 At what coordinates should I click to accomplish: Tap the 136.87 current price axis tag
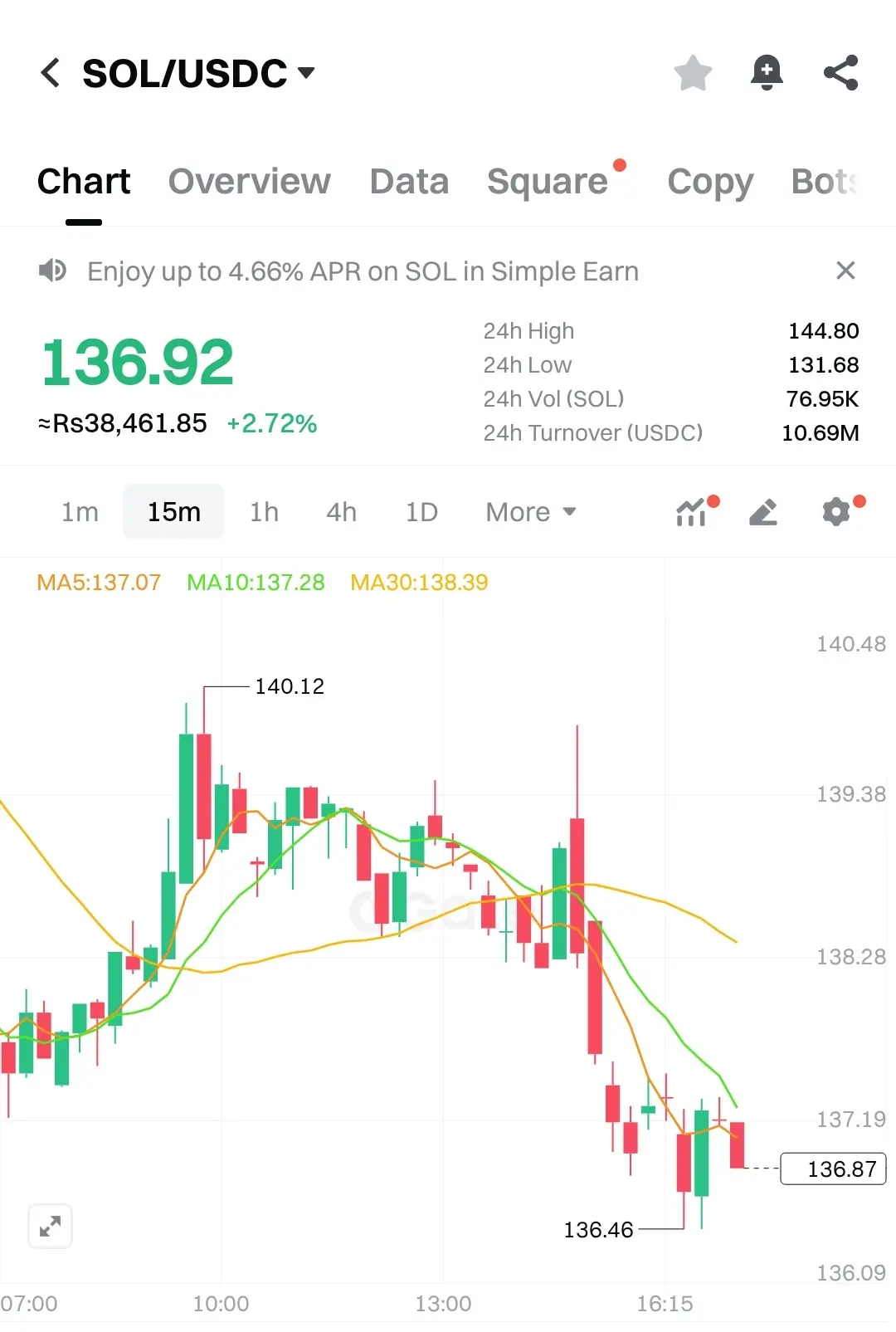[834, 1169]
